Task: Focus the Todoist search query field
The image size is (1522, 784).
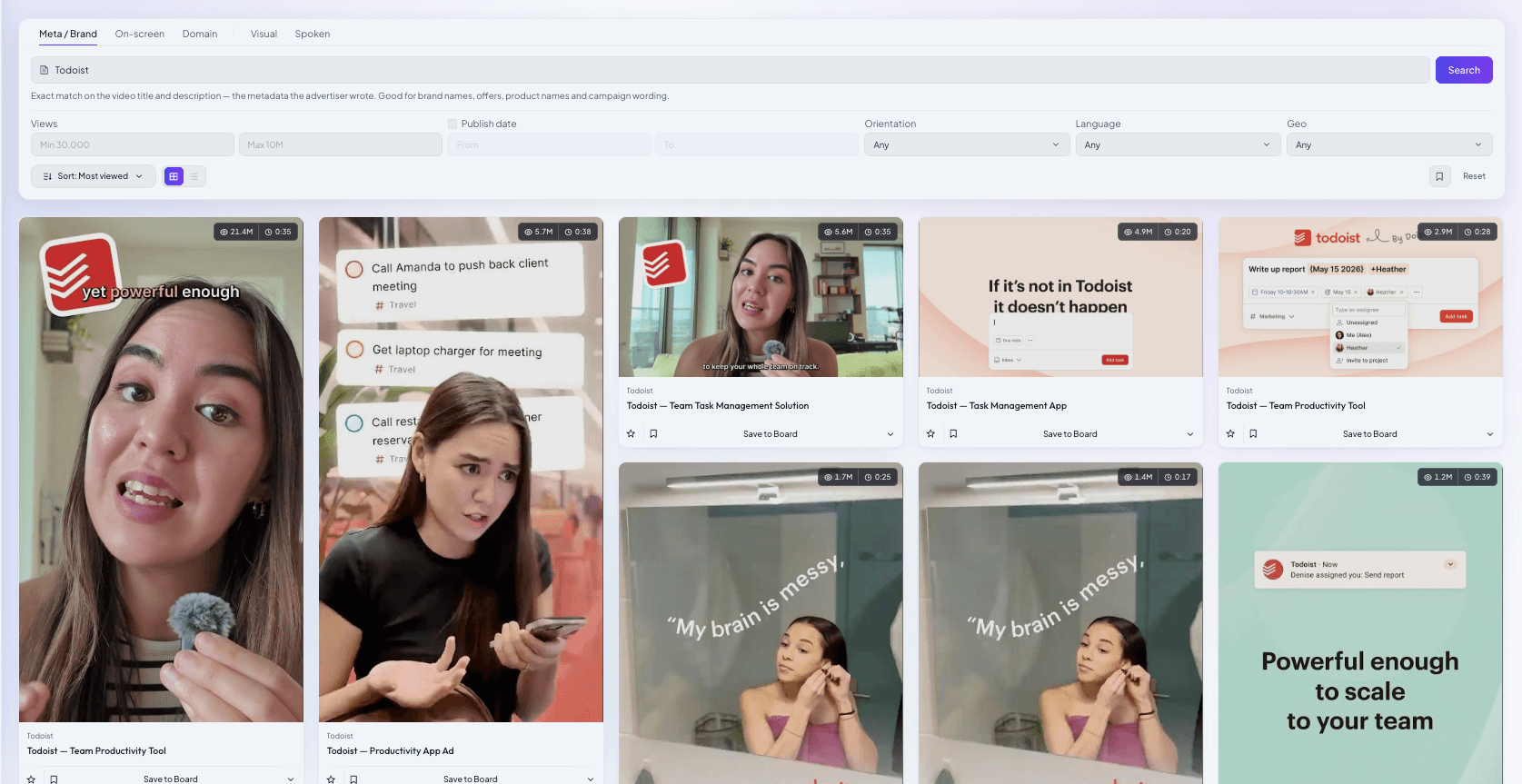Action: [731, 70]
